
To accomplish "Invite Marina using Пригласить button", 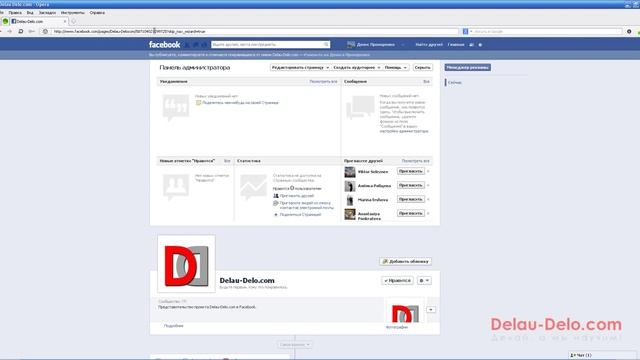I will [411, 199].
